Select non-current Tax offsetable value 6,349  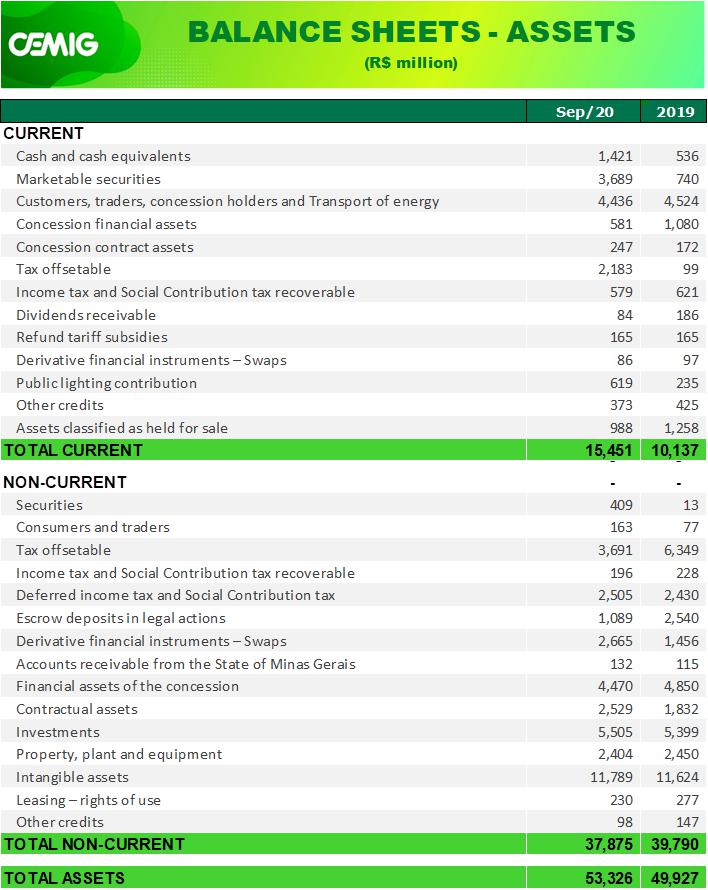point(681,550)
